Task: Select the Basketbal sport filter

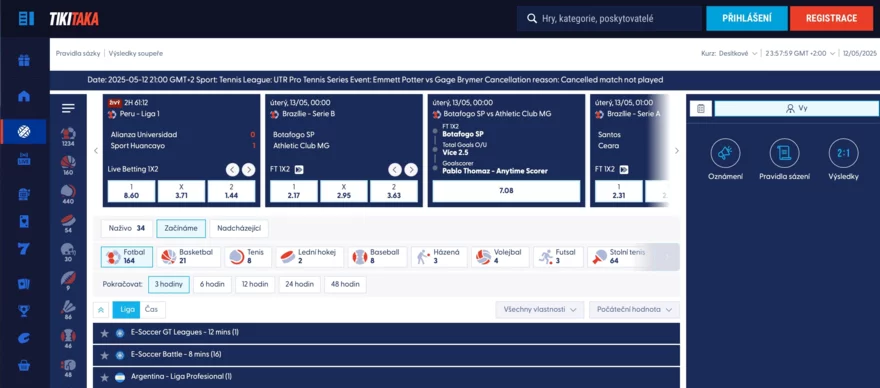Action: [x=189, y=257]
